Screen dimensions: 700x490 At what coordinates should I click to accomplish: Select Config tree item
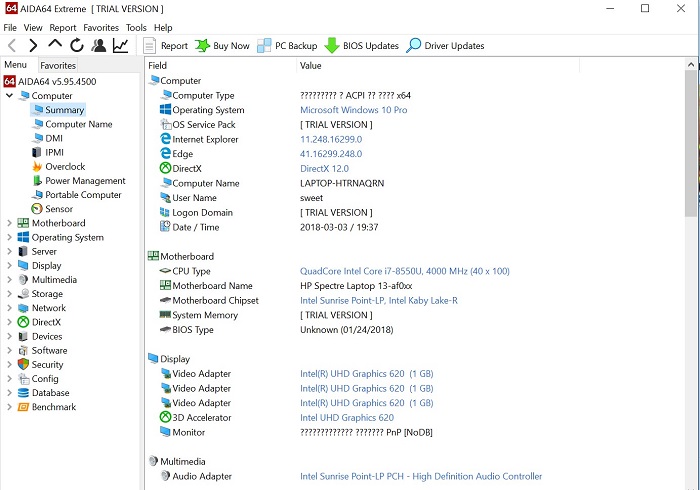[38, 379]
